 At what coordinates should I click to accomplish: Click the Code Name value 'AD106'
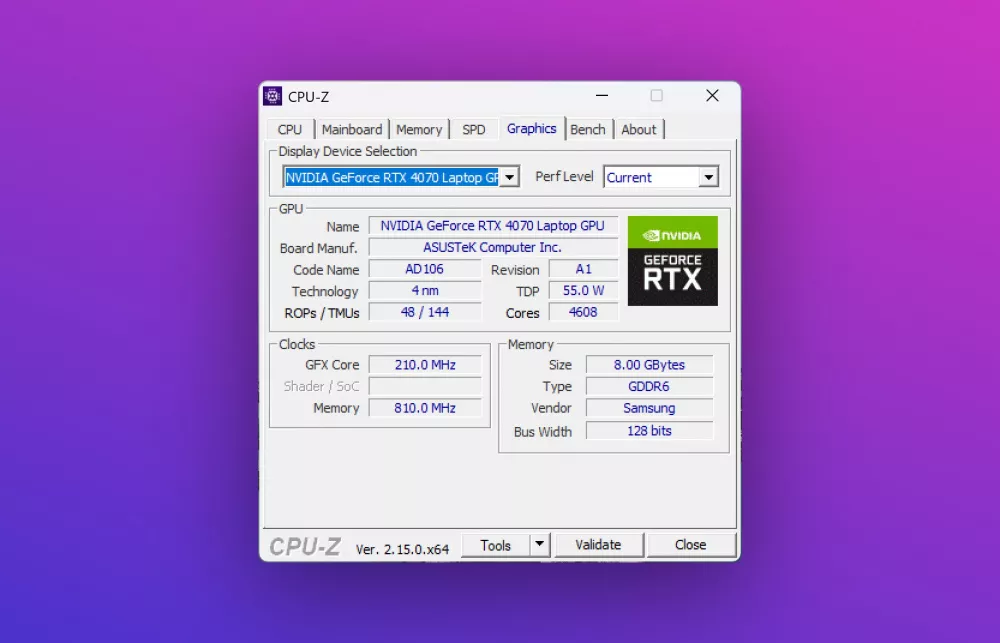425,269
